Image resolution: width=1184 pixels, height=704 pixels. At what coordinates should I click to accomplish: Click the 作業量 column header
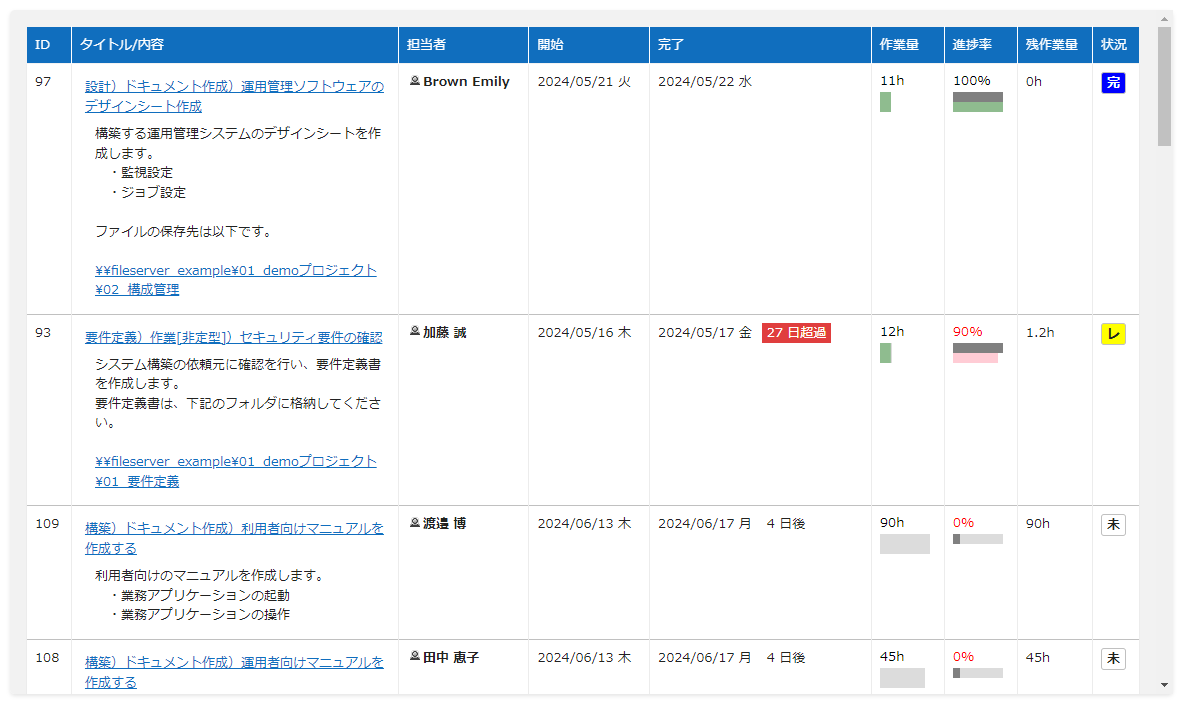(x=908, y=45)
